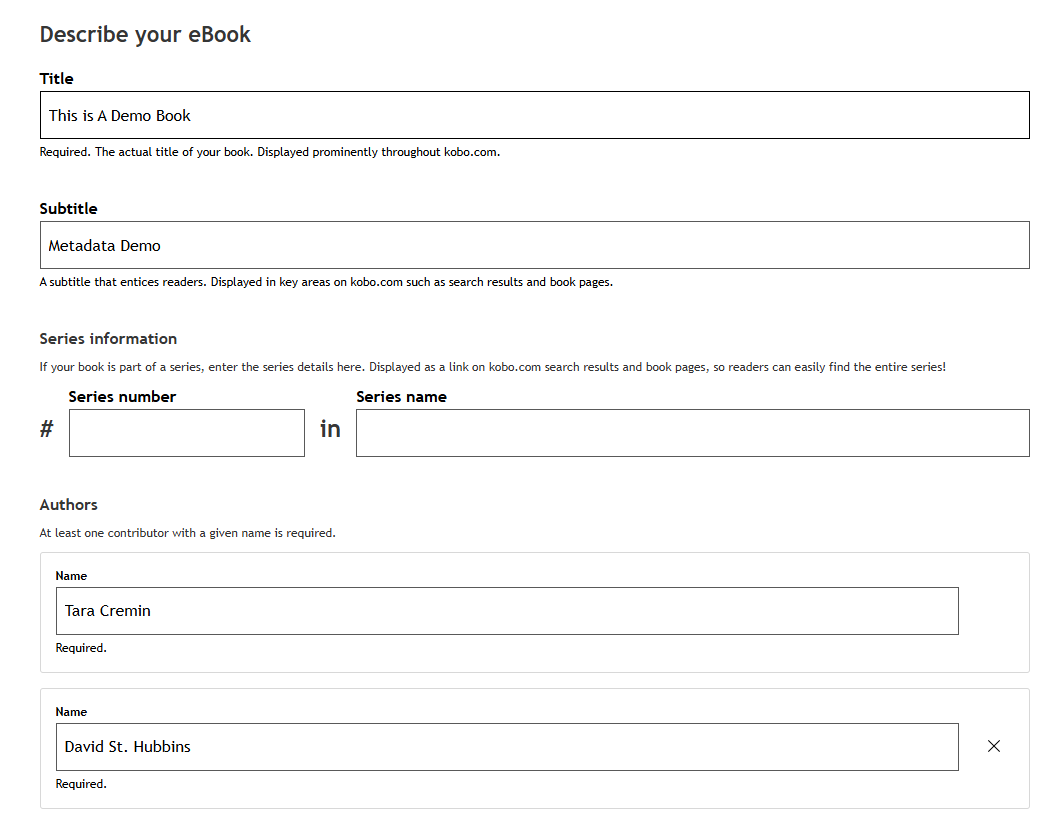This screenshot has width=1052, height=818.
Task: Click the 'Series information' heading
Action: (108, 339)
